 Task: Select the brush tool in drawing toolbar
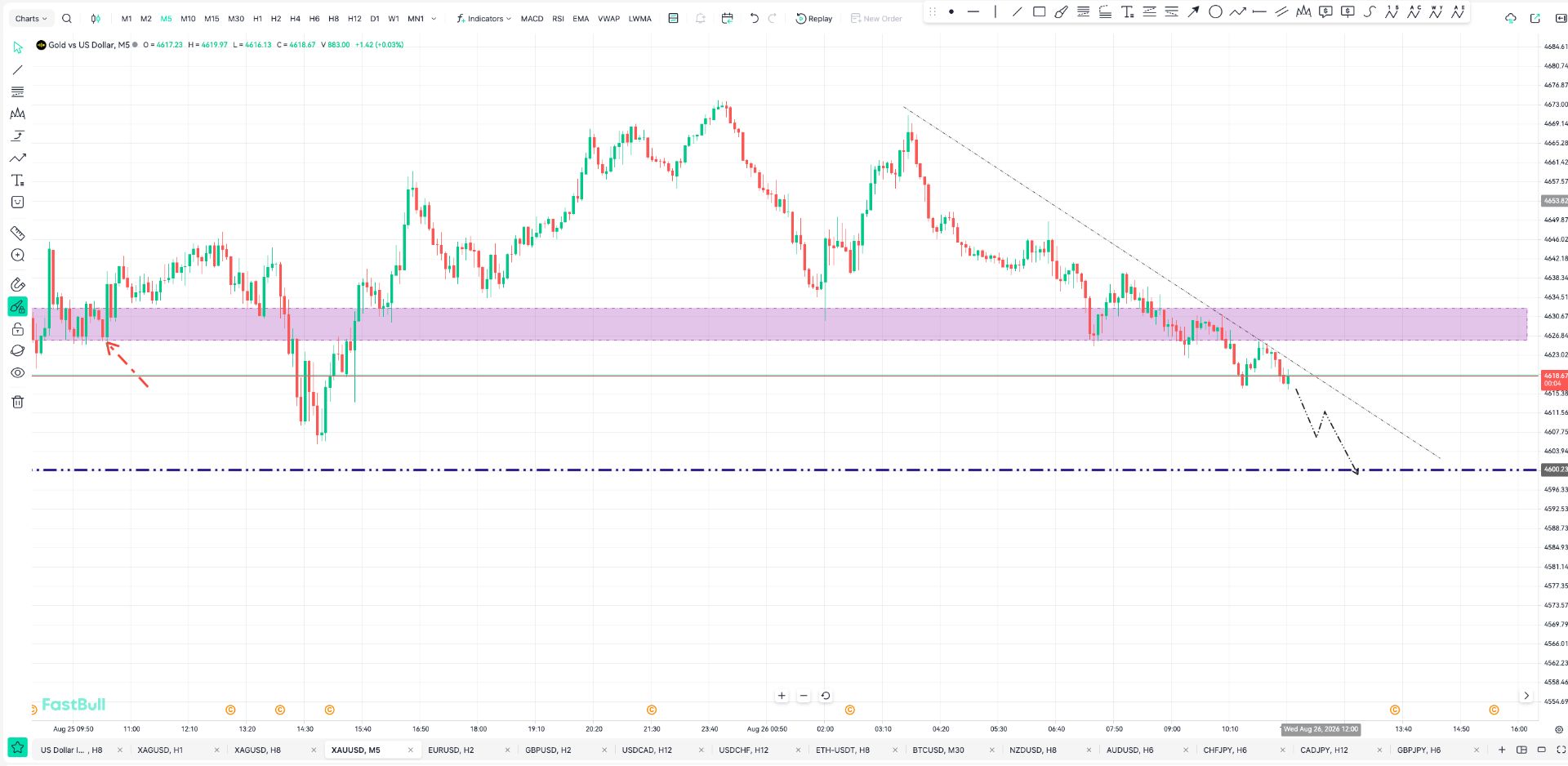click(x=1061, y=11)
